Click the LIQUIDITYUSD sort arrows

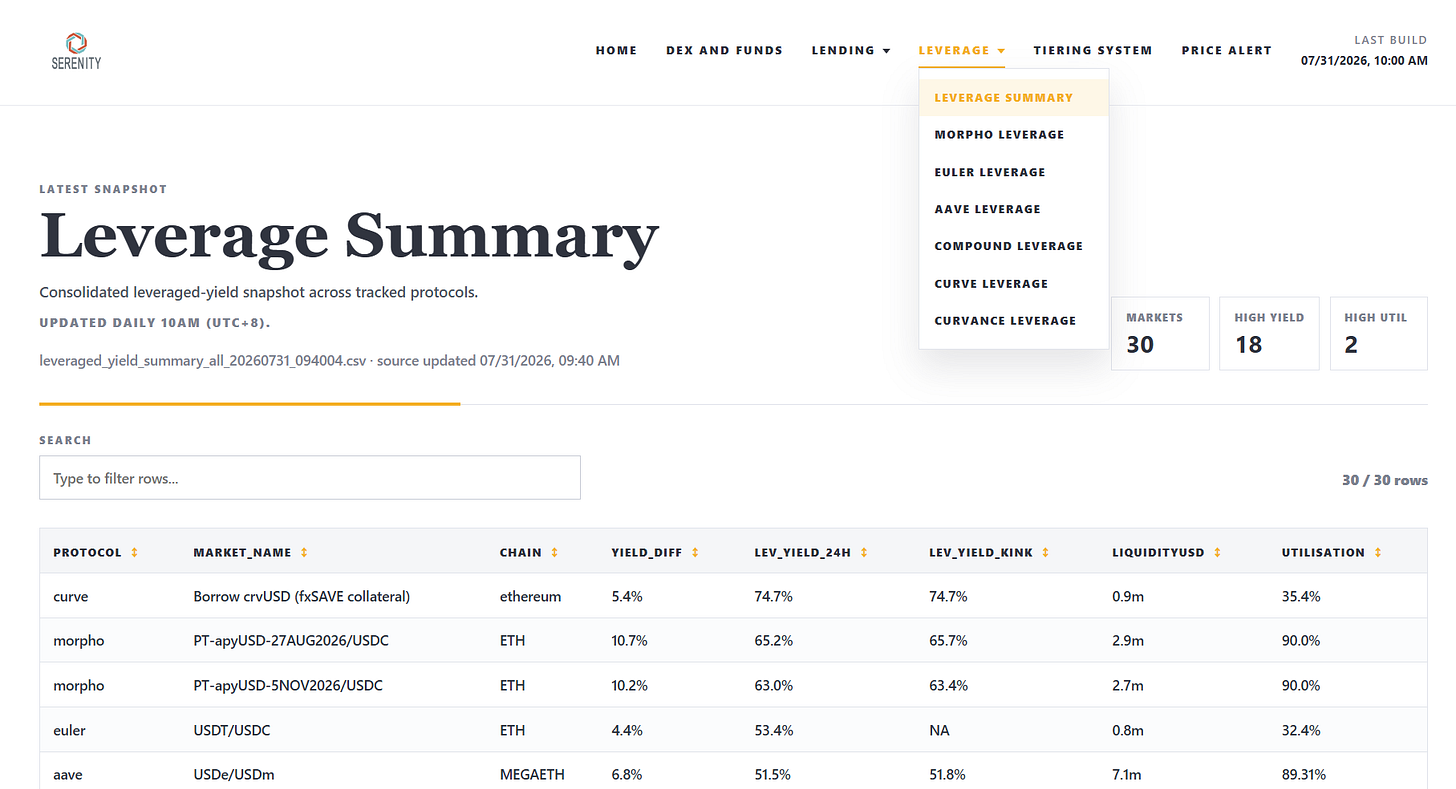coord(1219,553)
